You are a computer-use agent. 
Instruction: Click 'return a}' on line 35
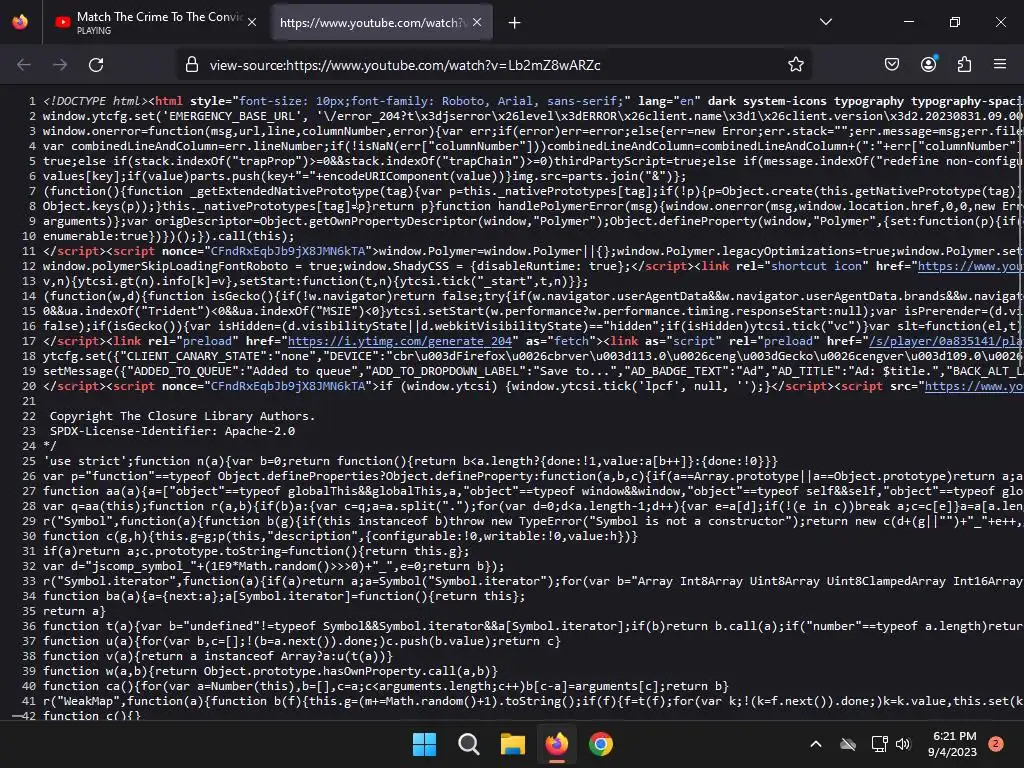tap(74, 611)
